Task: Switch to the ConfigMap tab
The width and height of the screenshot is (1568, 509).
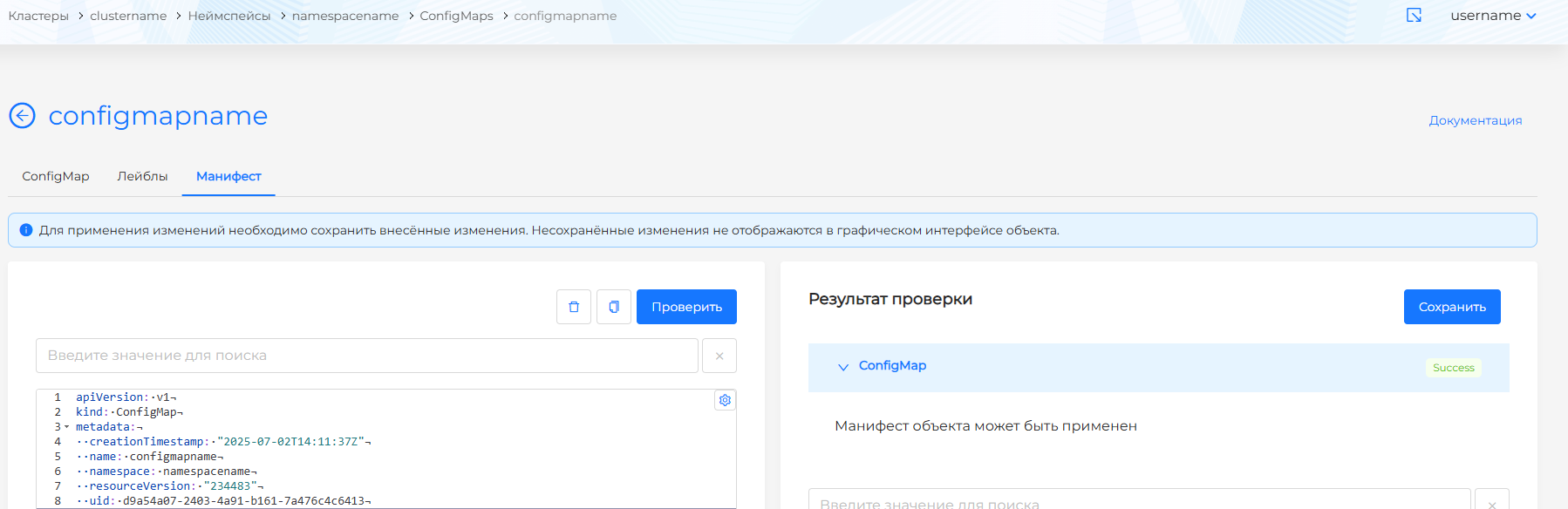Action: click(x=56, y=176)
